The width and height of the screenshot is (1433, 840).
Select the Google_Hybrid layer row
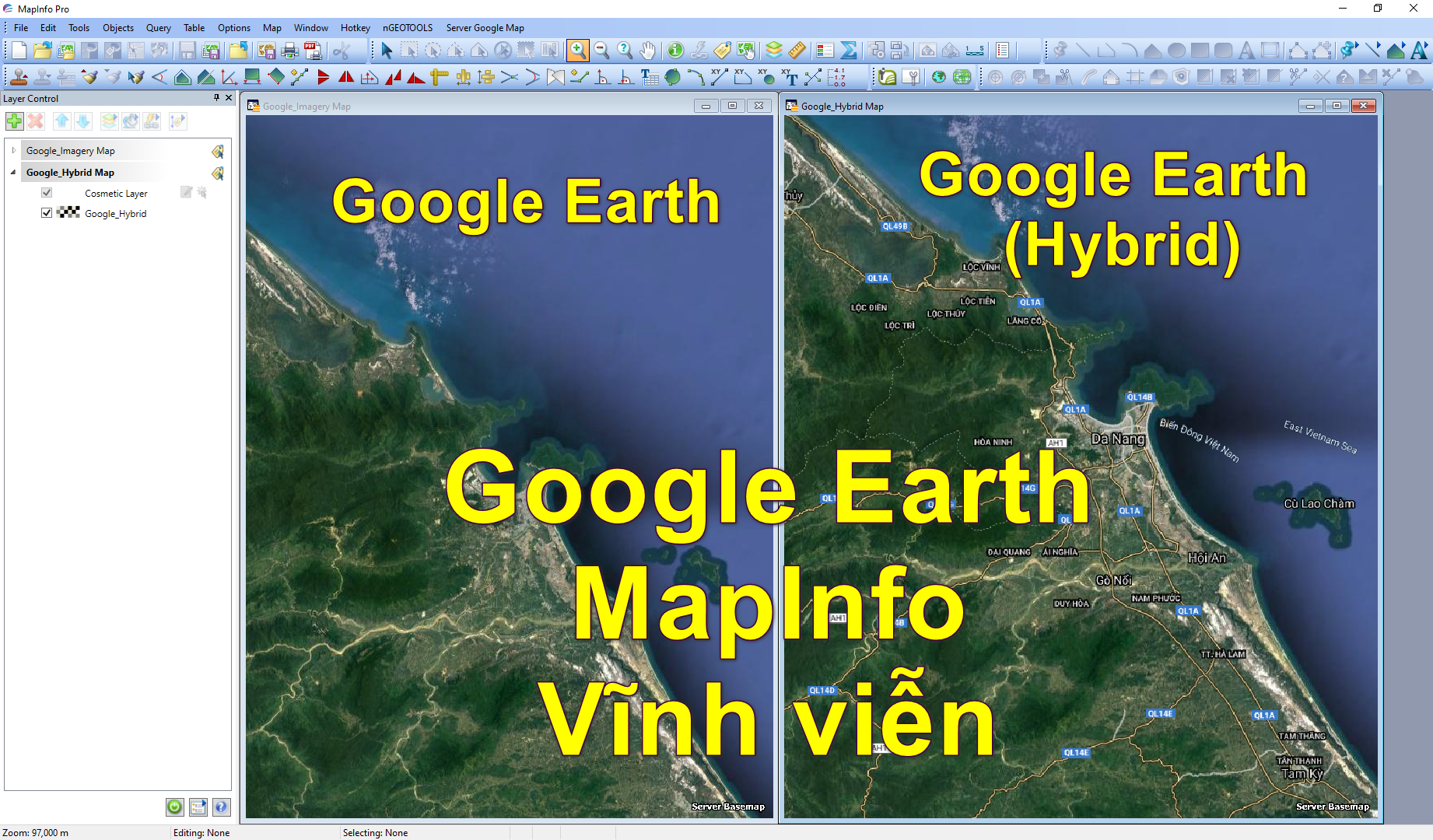pyautogui.click(x=116, y=213)
